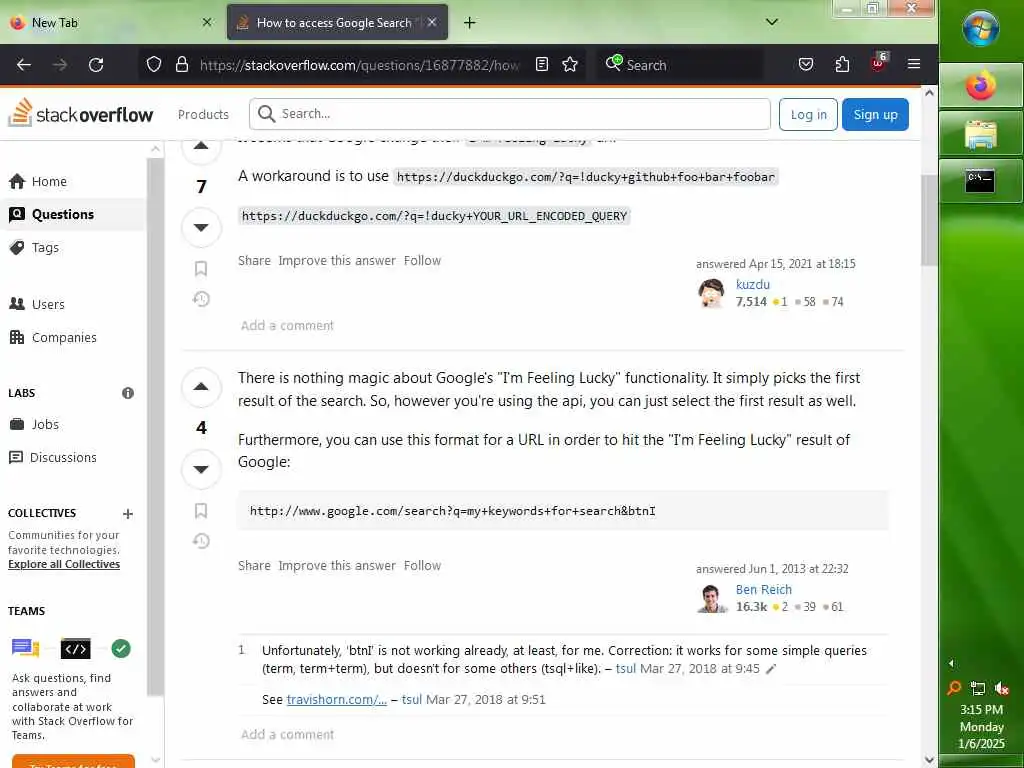Open the Pocket save icon
This screenshot has height=768, width=1024.
tap(806, 65)
